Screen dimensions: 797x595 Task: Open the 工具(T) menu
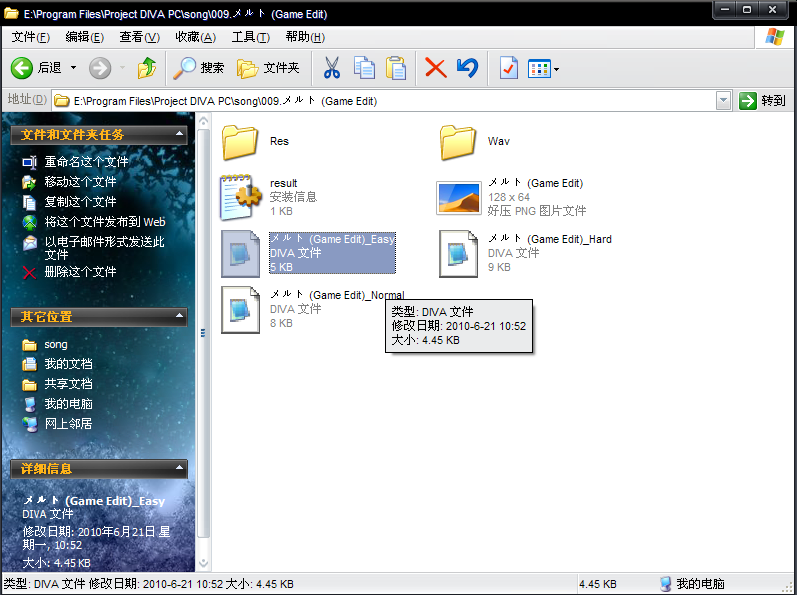click(251, 37)
